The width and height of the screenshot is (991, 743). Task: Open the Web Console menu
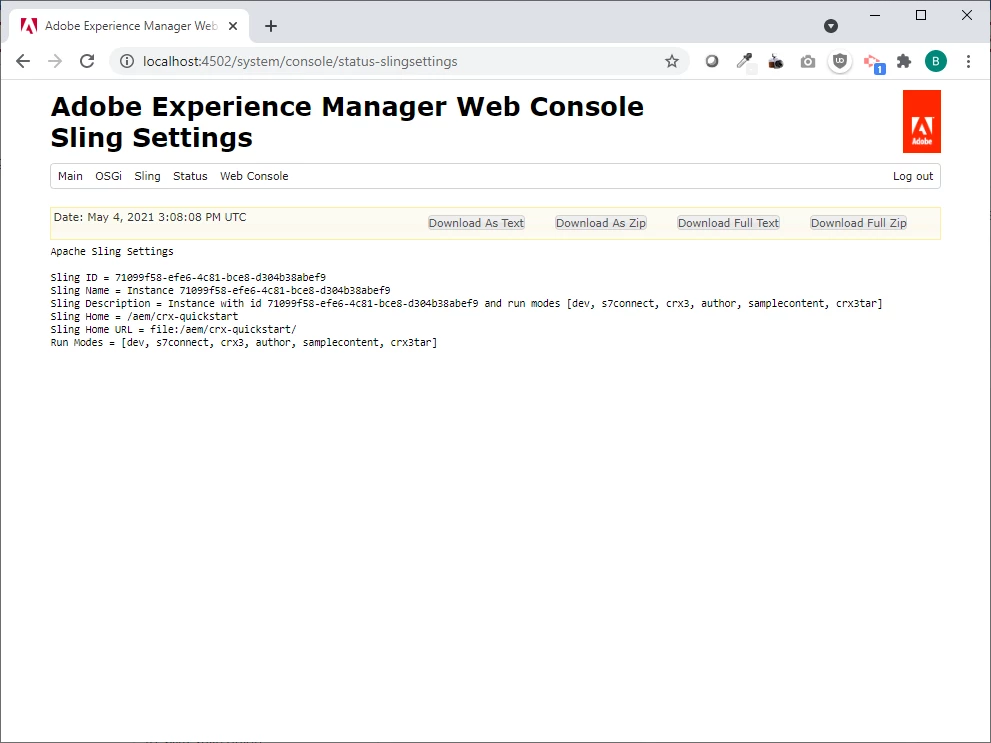pyautogui.click(x=254, y=176)
